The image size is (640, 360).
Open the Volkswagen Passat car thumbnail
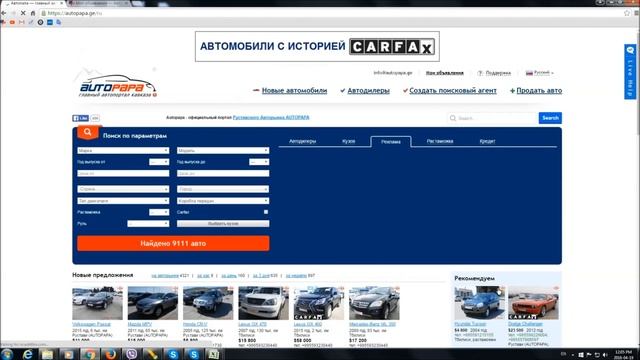click(97, 303)
